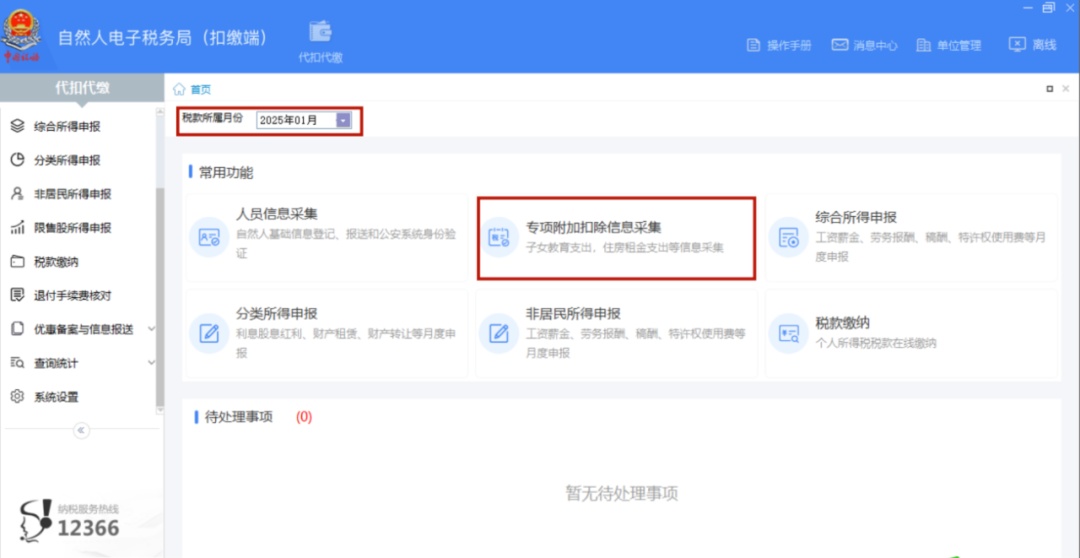Click the 退付手续费核对 sidebar icon
1080x558 pixels.
point(18,295)
